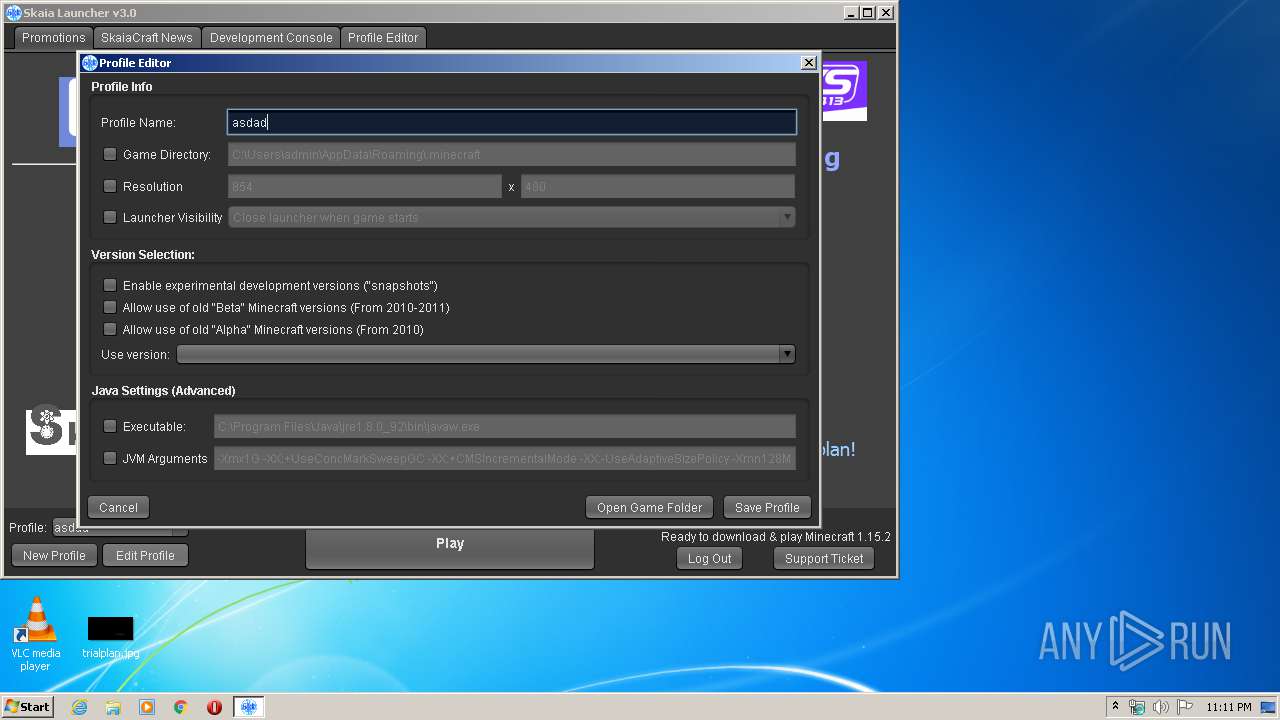Open the volume speaker tray icon
Image resolution: width=1280 pixels, height=720 pixels.
point(1160,707)
